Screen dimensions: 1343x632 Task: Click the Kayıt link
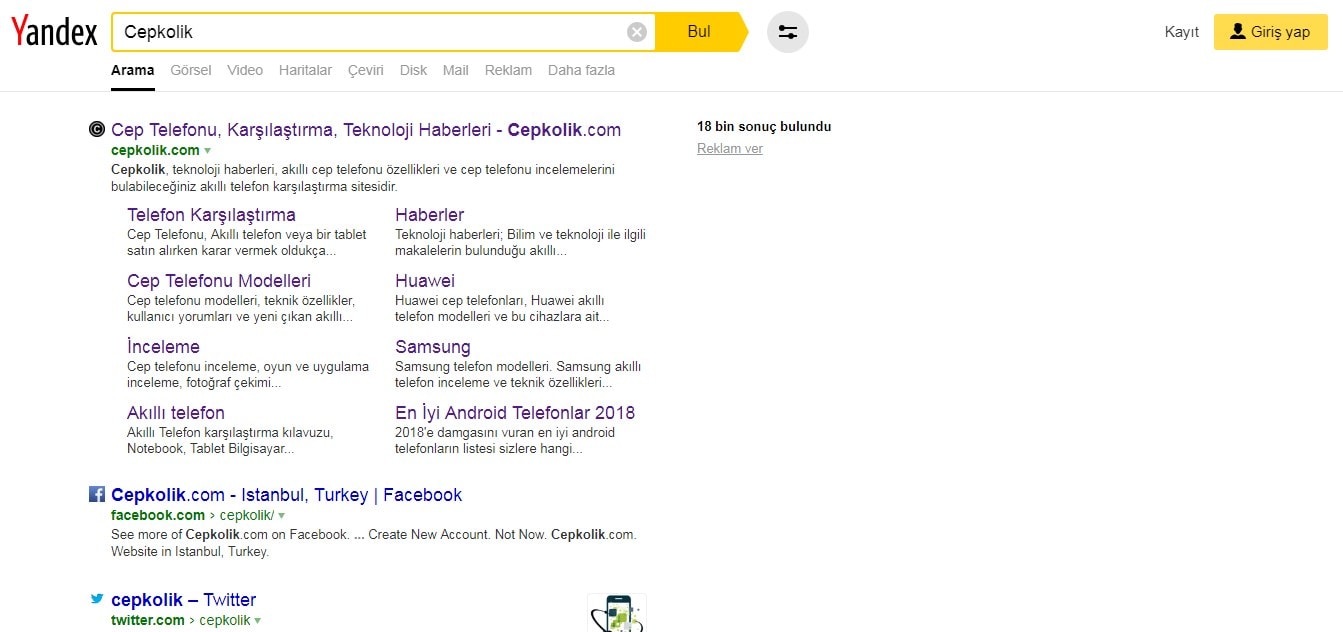pos(1182,32)
